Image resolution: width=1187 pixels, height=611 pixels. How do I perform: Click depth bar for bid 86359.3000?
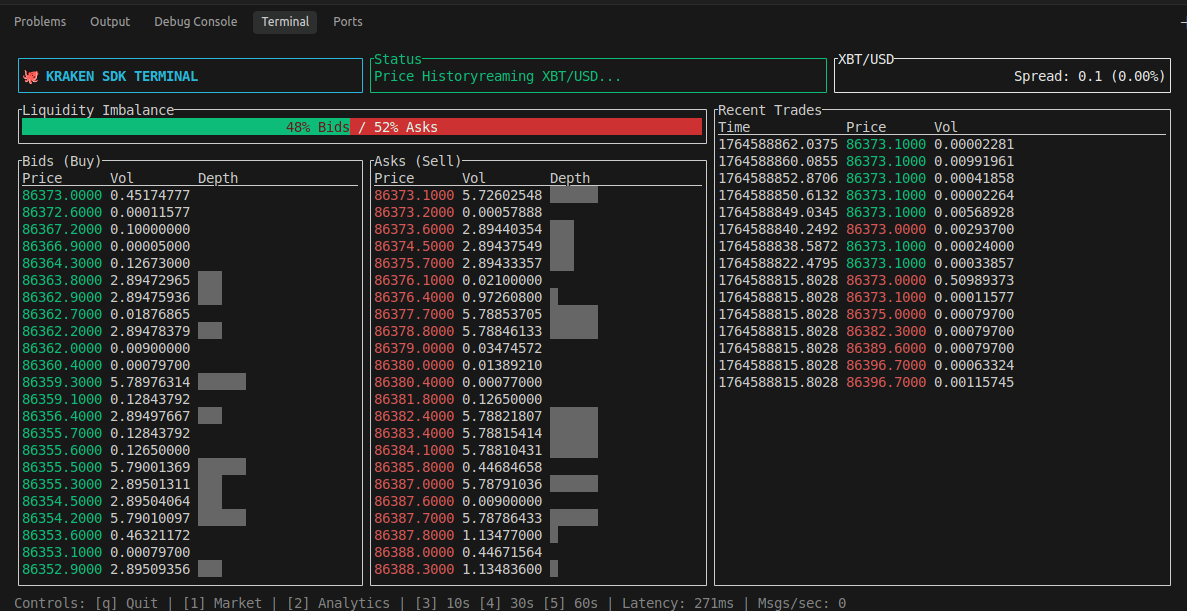point(222,382)
